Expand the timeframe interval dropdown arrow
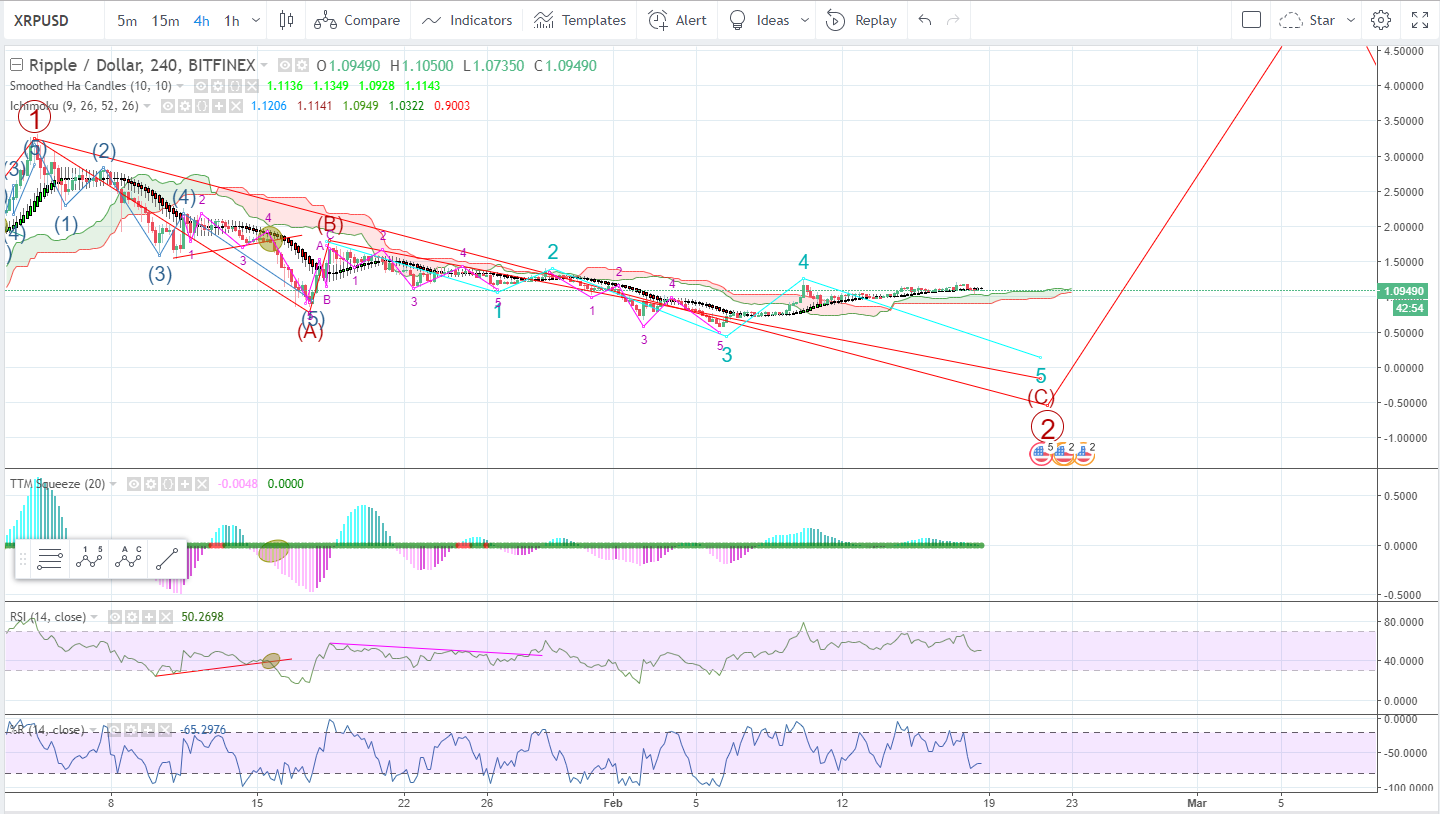This screenshot has width=1440, height=814. point(257,20)
